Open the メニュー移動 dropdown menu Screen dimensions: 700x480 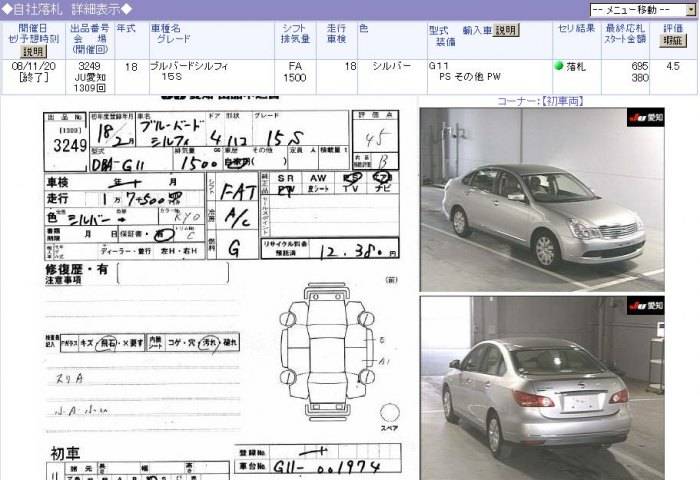(x=642, y=9)
